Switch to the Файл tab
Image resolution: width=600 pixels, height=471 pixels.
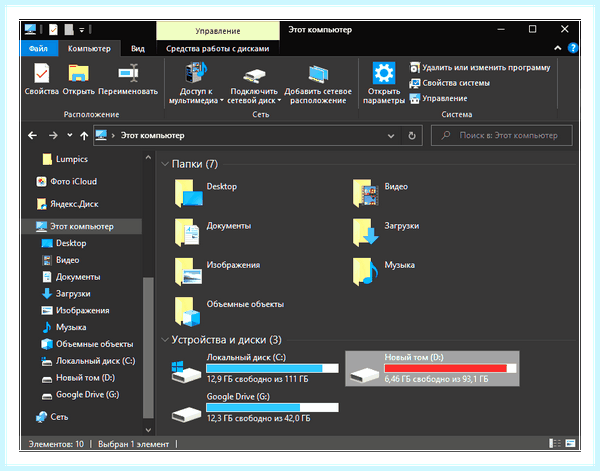pos(38,49)
